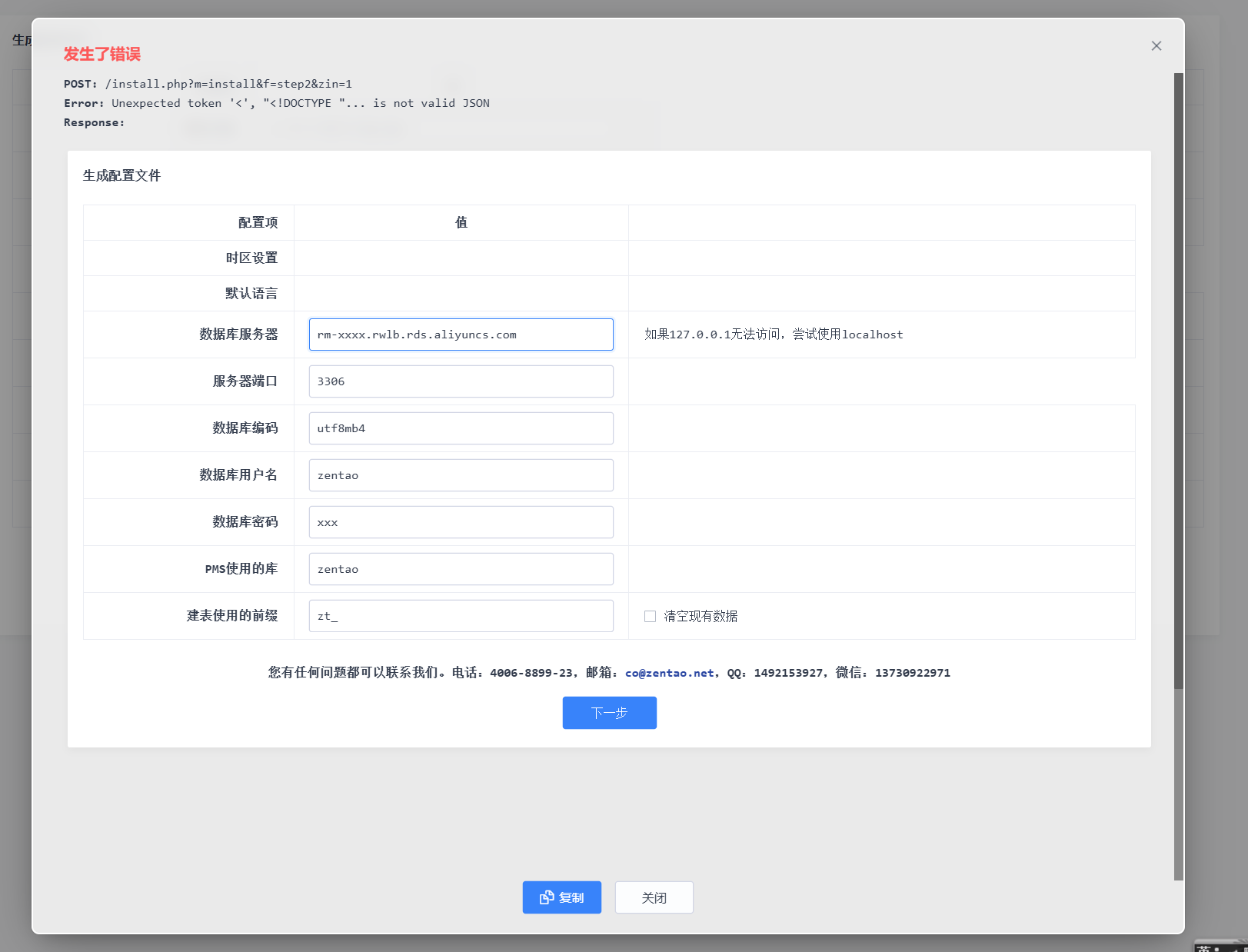Click the 复制 (Copy) button
This screenshot has width=1248, height=952.
pos(561,897)
